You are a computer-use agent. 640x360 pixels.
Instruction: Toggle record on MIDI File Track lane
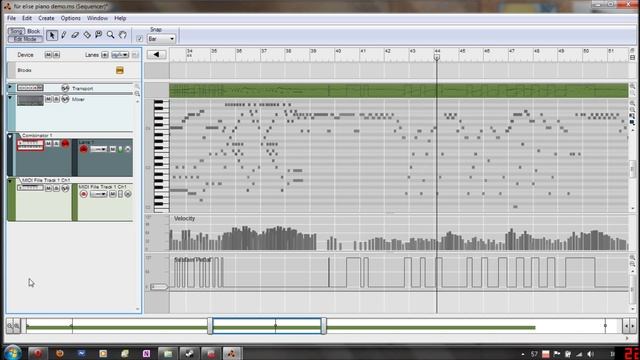tap(84, 194)
